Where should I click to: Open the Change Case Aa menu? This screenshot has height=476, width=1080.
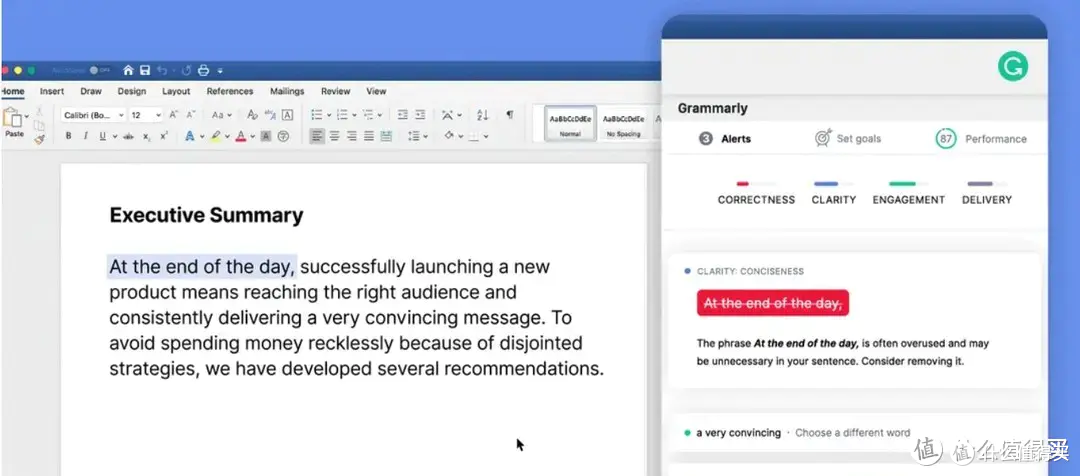tap(221, 115)
